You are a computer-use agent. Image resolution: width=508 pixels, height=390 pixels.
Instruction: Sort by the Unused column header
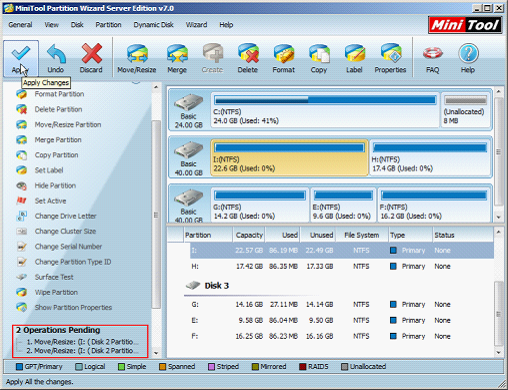[318, 235]
